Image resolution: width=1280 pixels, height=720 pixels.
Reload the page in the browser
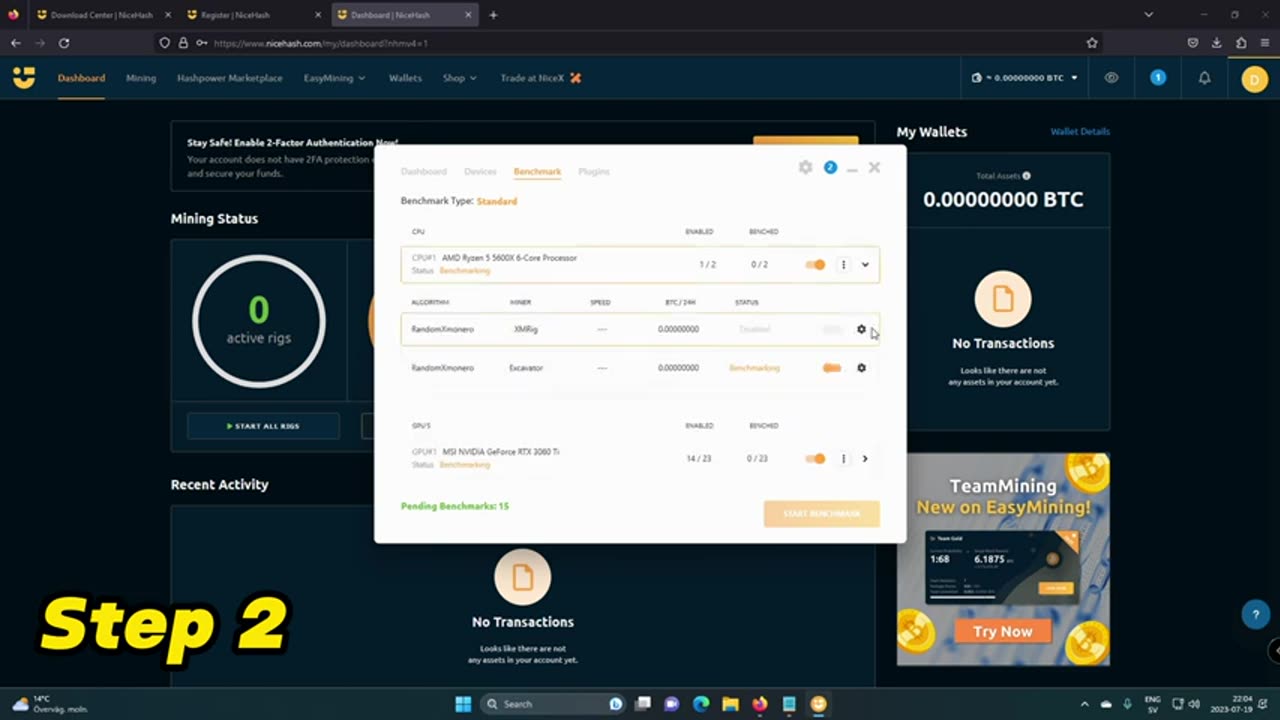pos(64,43)
